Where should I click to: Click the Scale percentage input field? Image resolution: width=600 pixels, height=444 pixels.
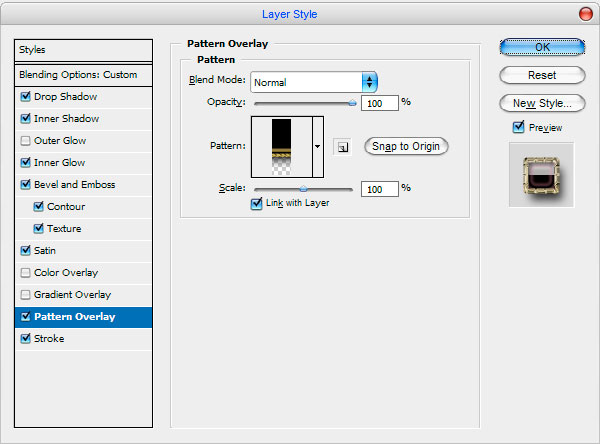pyautogui.click(x=380, y=189)
